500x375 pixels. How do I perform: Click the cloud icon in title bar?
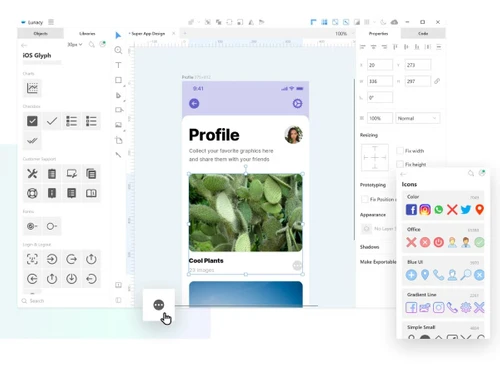(394, 22)
